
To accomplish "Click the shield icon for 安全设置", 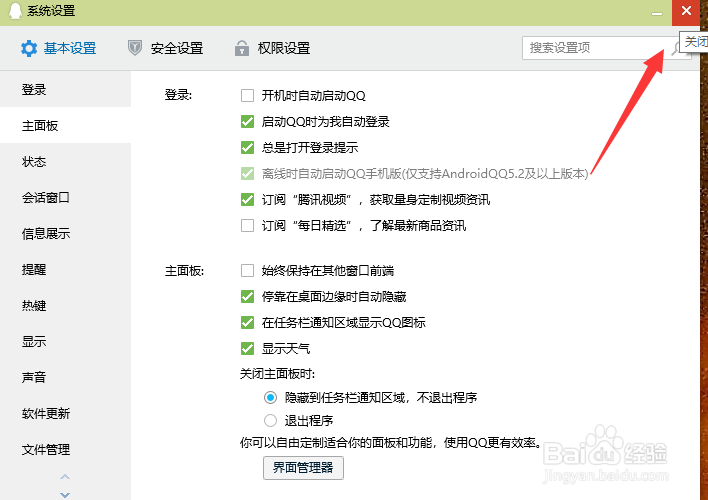I will [135, 48].
